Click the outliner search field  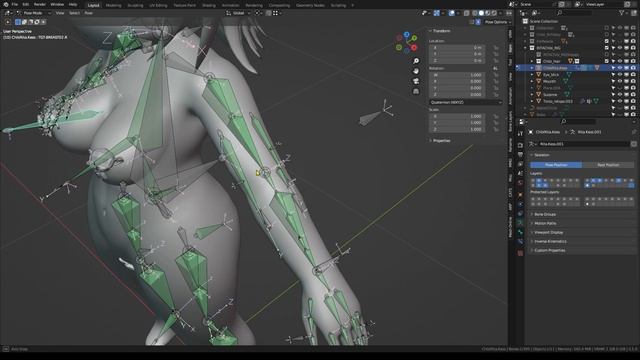(x=576, y=13)
